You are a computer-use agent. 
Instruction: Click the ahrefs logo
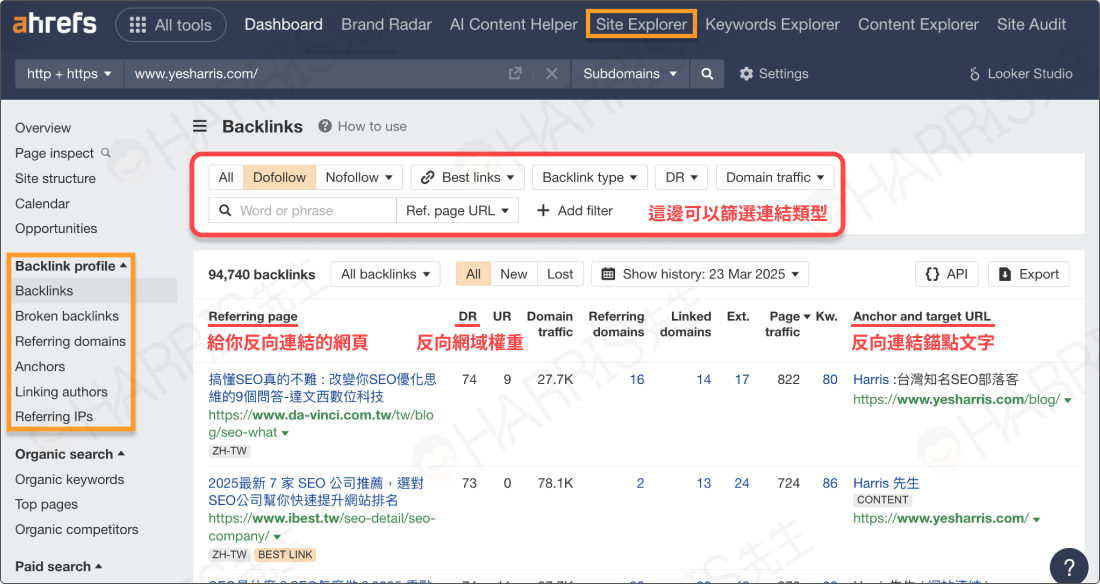55,25
